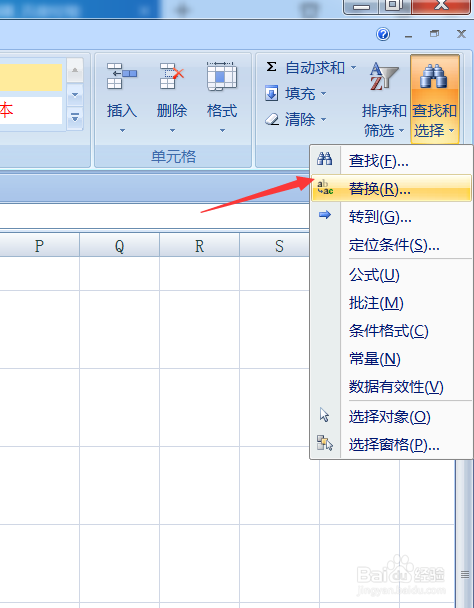
Task: Select 条件格式(C) in the menu
Action: (392, 331)
